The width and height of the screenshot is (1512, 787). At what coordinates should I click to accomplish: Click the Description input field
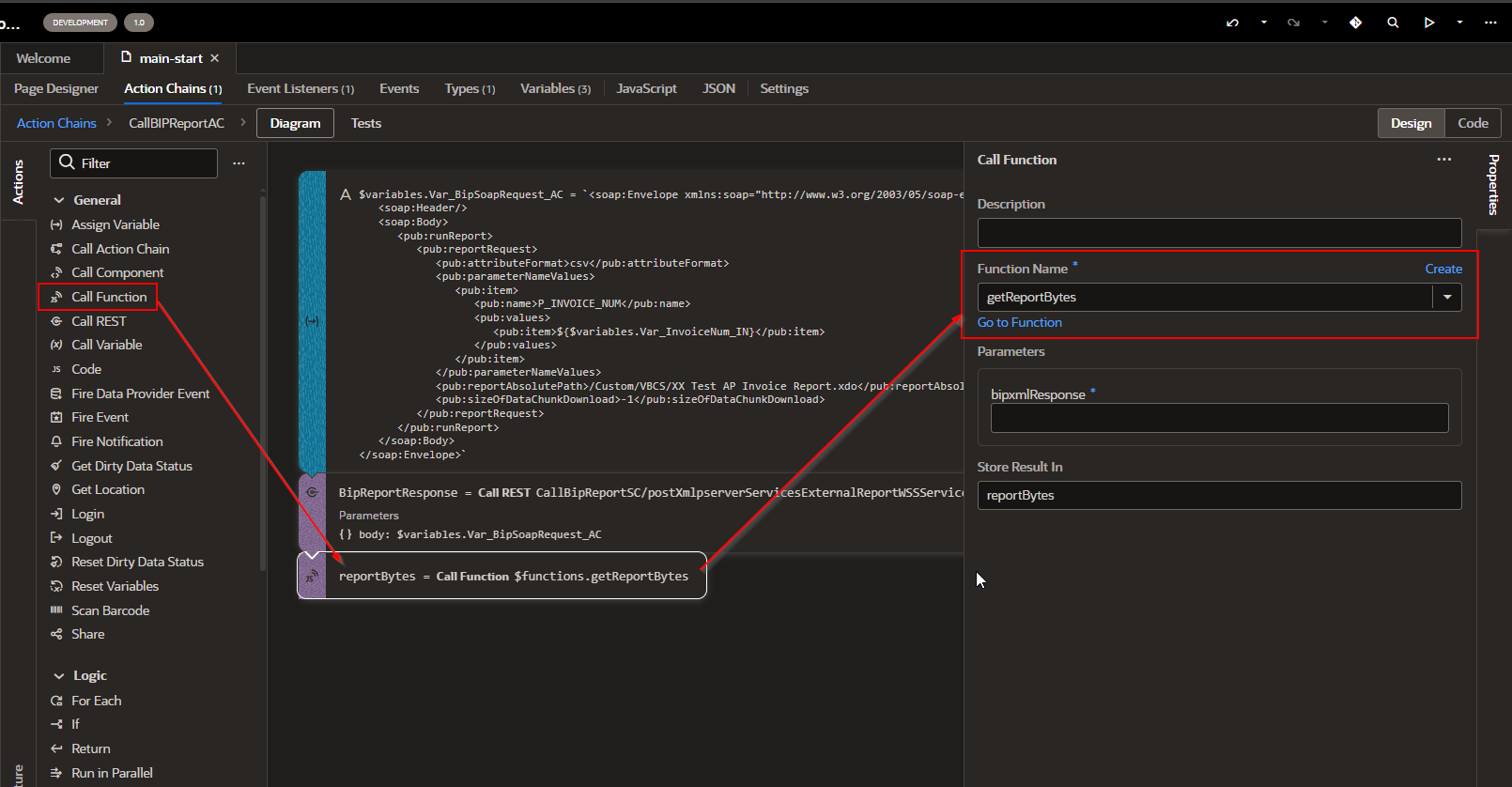pos(1219,233)
